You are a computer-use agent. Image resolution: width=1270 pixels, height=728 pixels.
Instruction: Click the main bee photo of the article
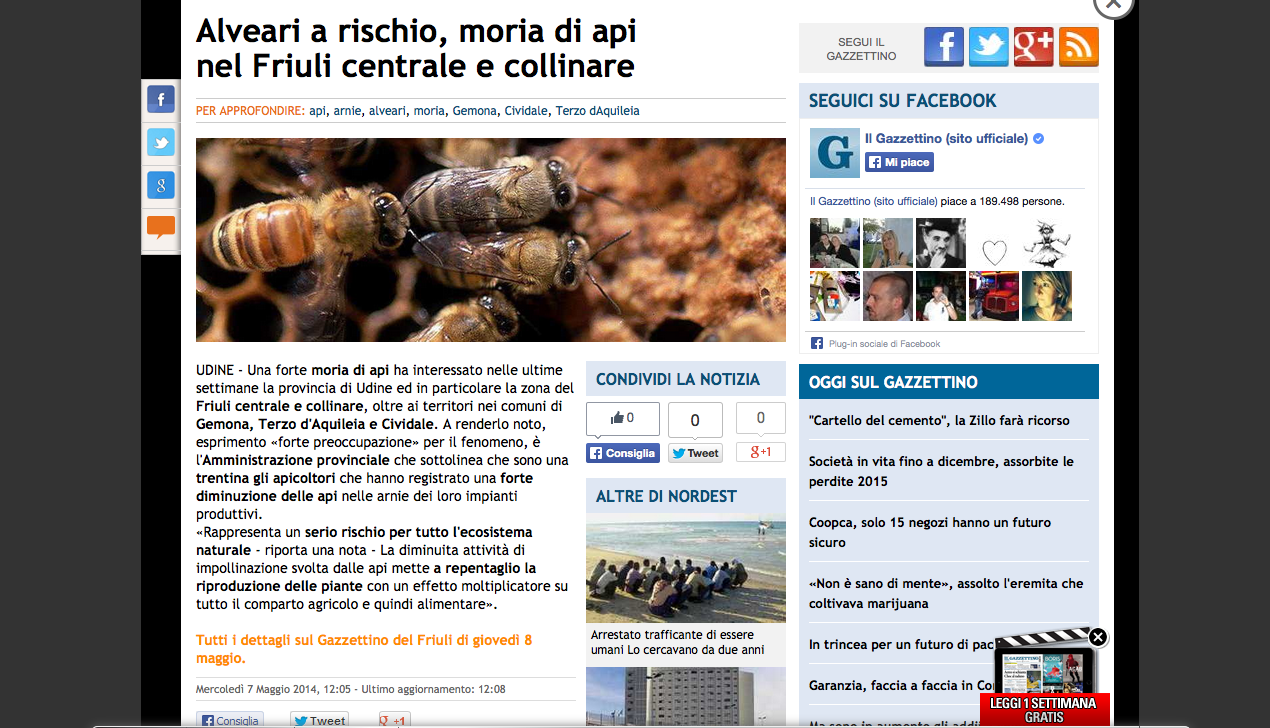[491, 240]
